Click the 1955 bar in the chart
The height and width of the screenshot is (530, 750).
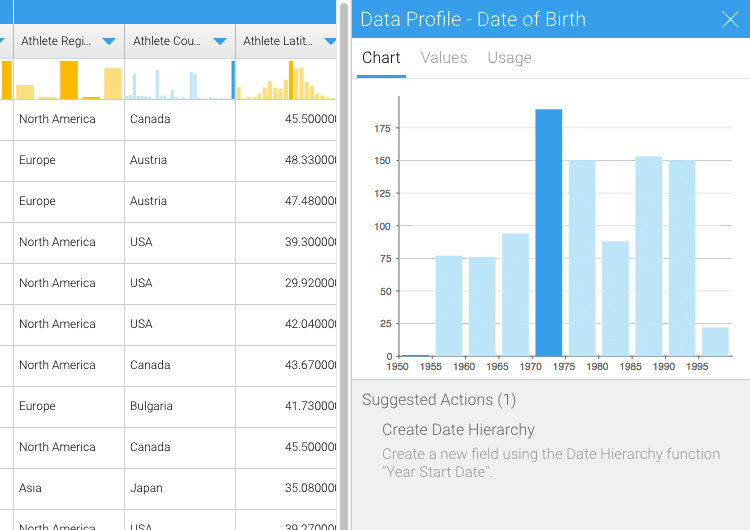pyautogui.click(x=448, y=306)
